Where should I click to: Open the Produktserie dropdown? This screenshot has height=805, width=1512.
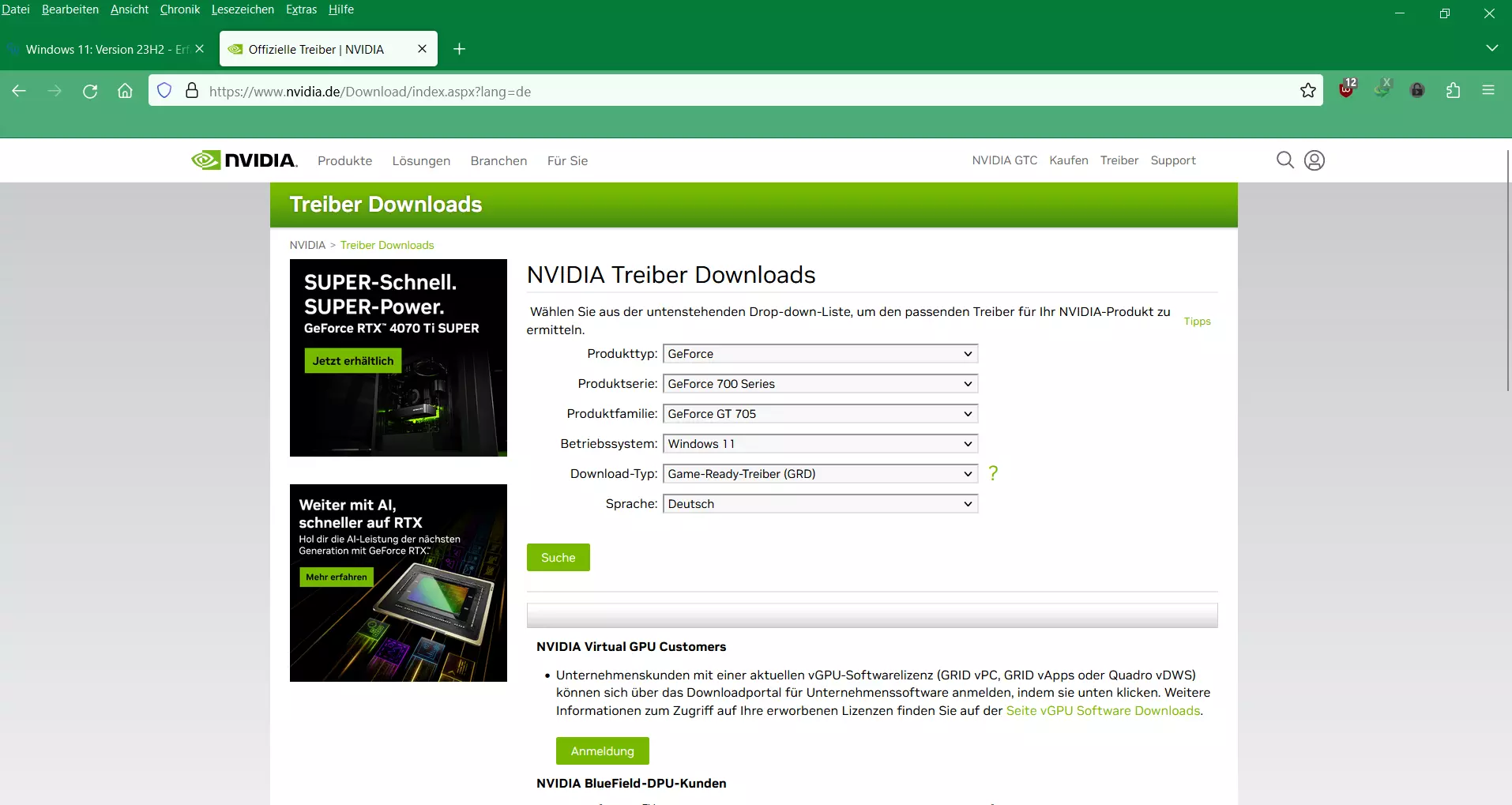point(821,384)
